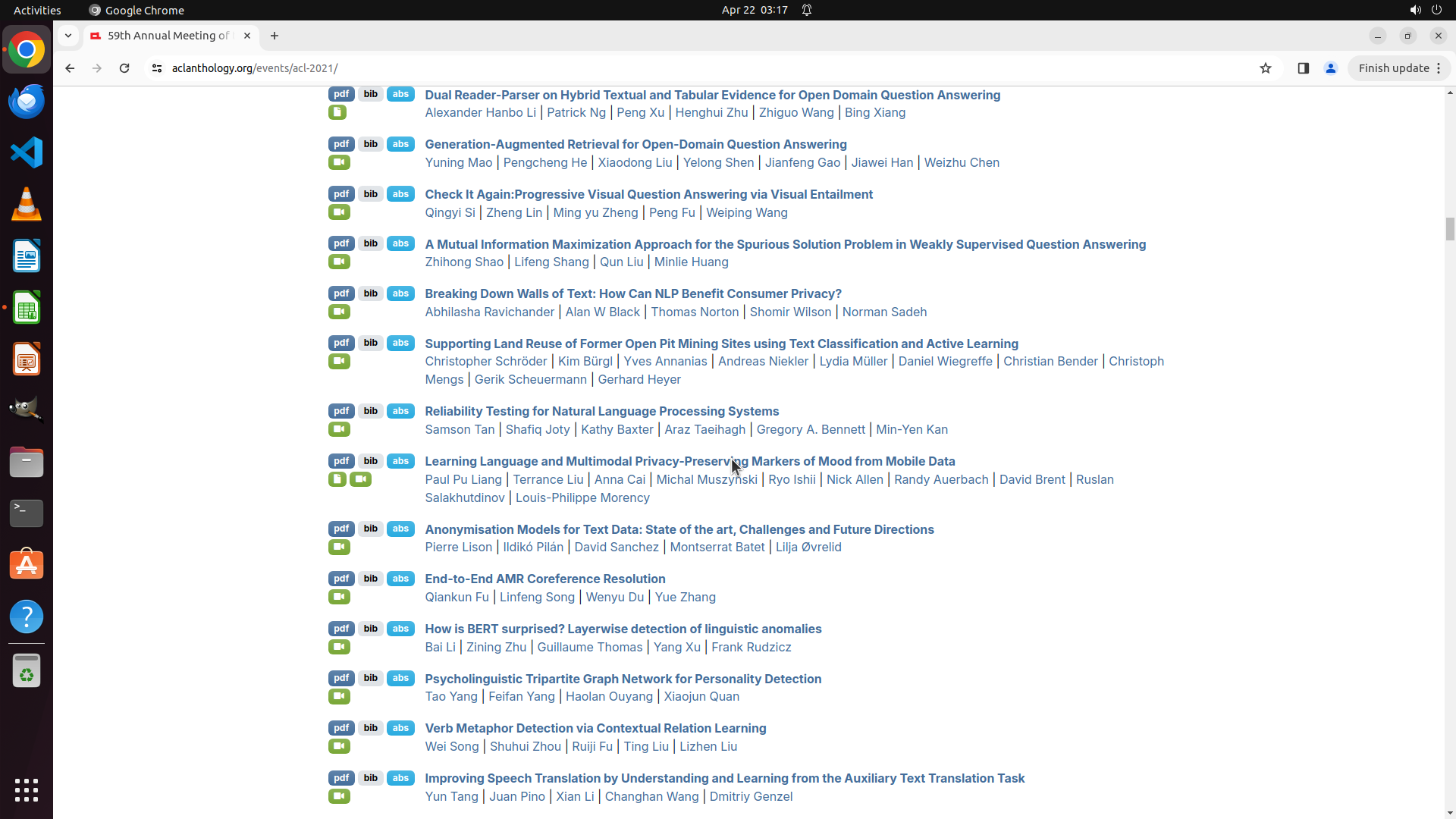Click video icon for Learning Language Multimodal paper
This screenshot has width=1456, height=819.
[360, 479]
